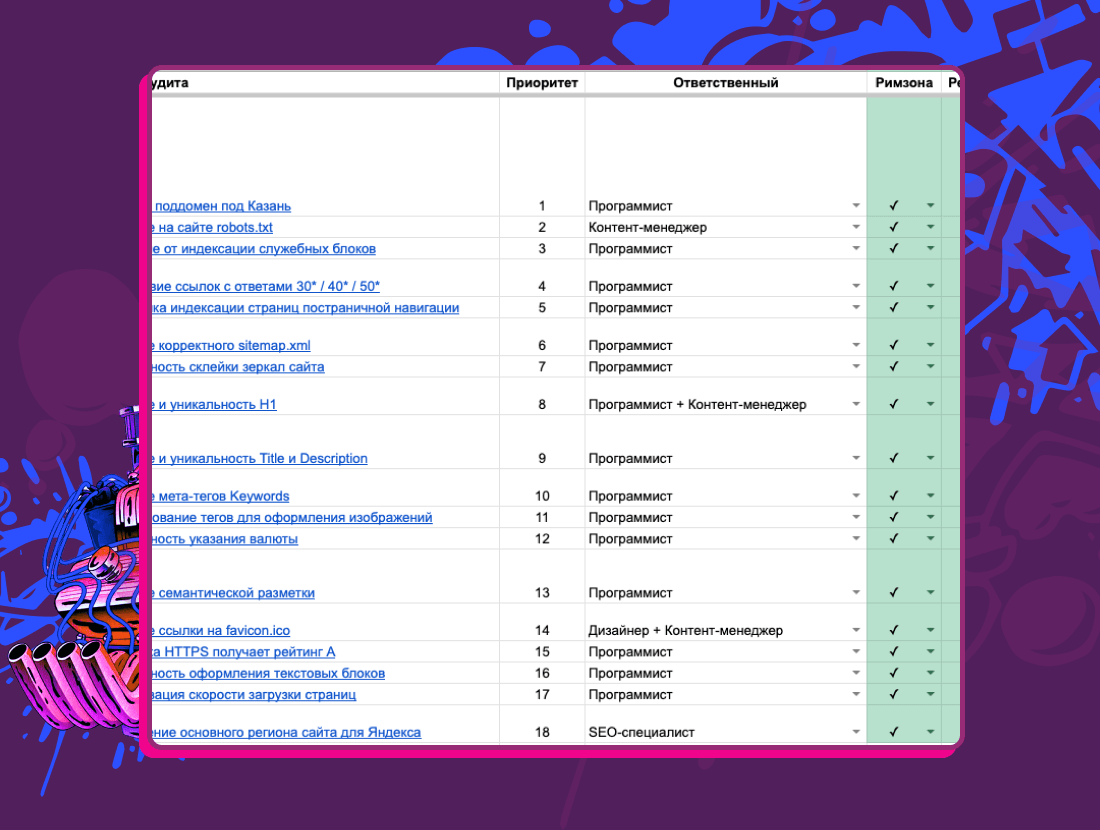Image resolution: width=1100 pixels, height=830 pixels.
Task: Expand Контент-менеджер dropdown in priority 2 row
Action: [x=856, y=227]
